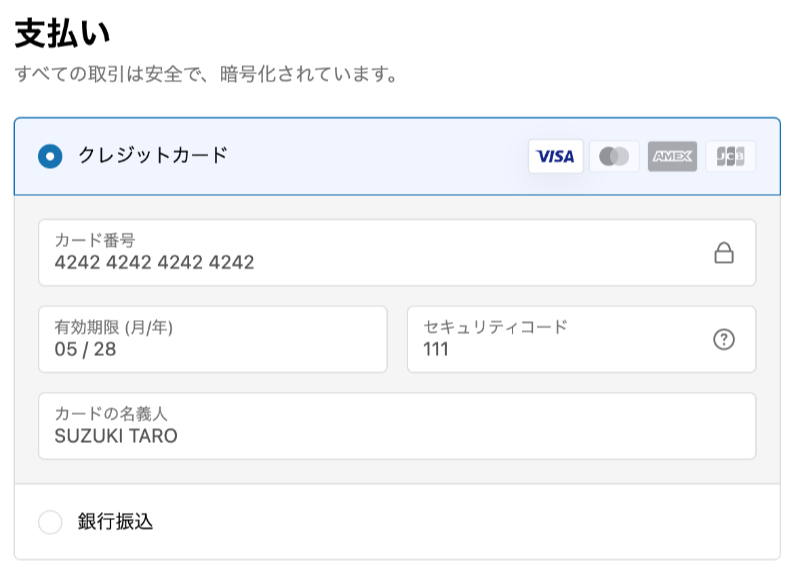Click the VISA card logo
This screenshot has height=575, width=800.
(x=555, y=156)
